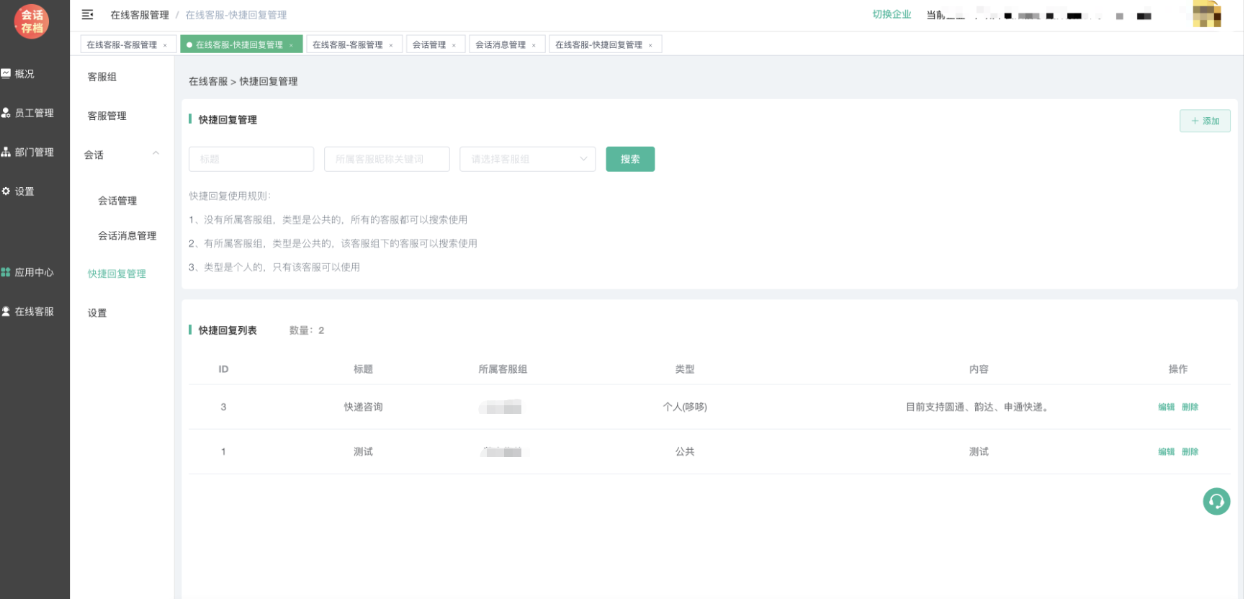The image size is (1244, 599).
Task: Click the green 搜索 button
Action: pyautogui.click(x=630, y=159)
